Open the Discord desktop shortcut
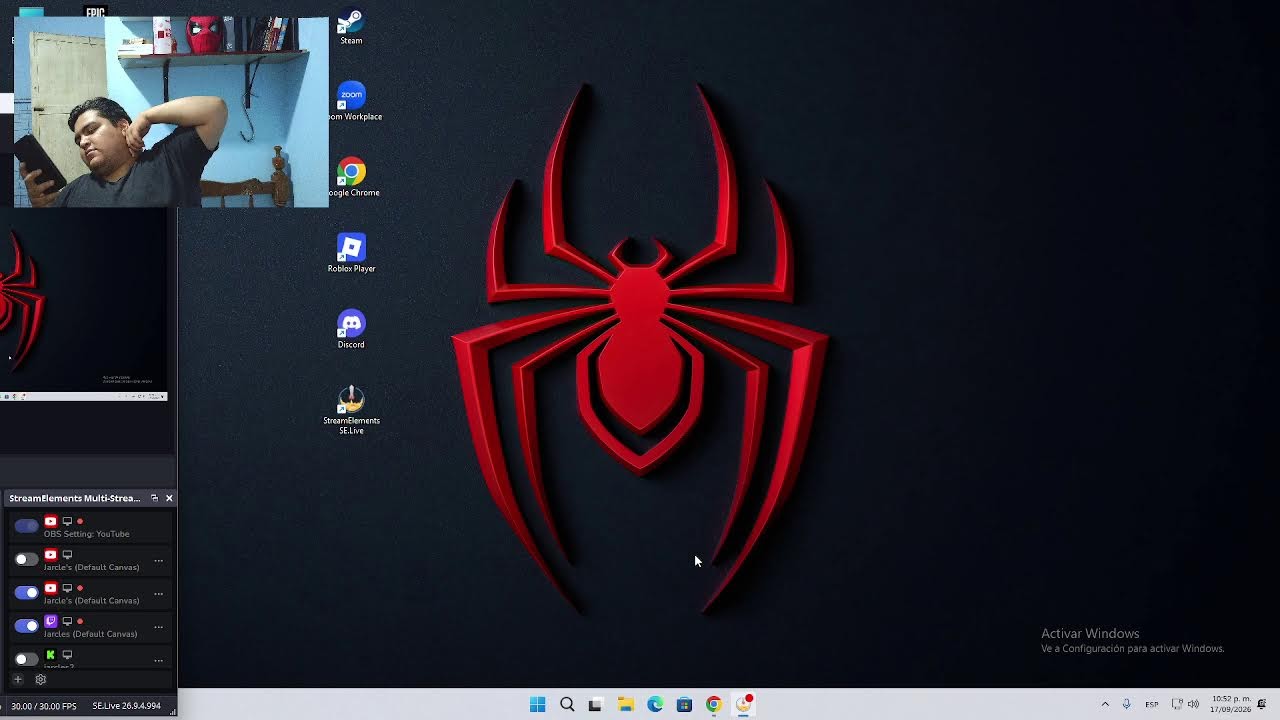This screenshot has height=720, width=1280. [351, 330]
